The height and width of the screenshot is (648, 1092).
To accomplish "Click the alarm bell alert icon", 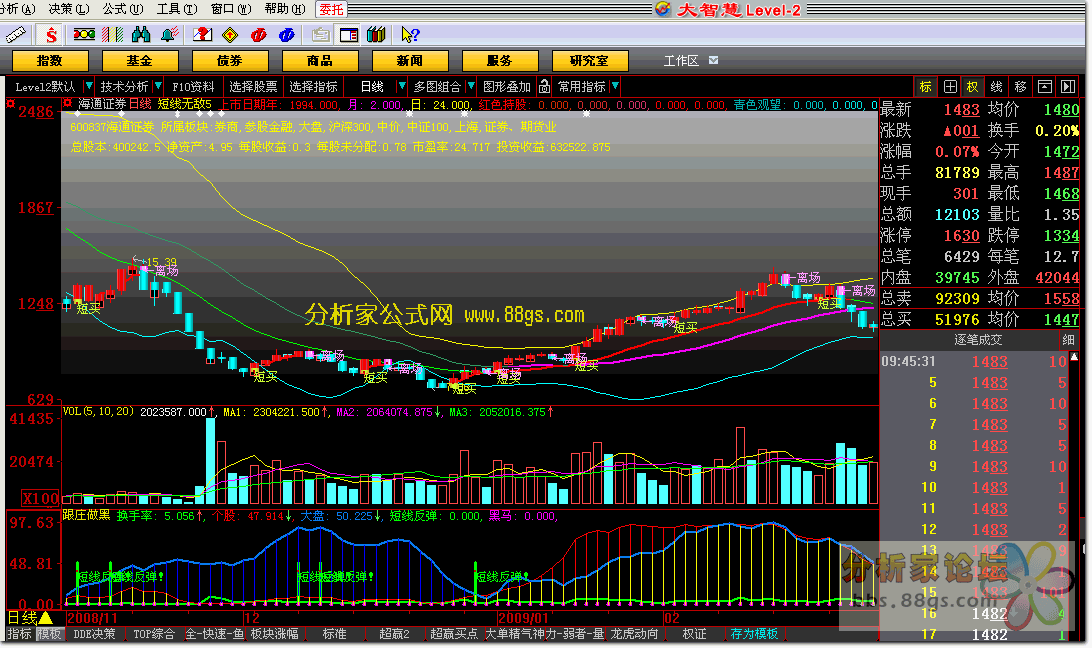I will (x=169, y=34).
